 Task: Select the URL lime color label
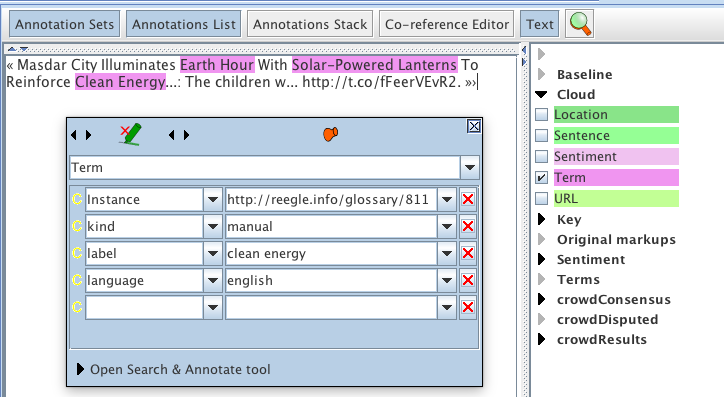point(616,198)
